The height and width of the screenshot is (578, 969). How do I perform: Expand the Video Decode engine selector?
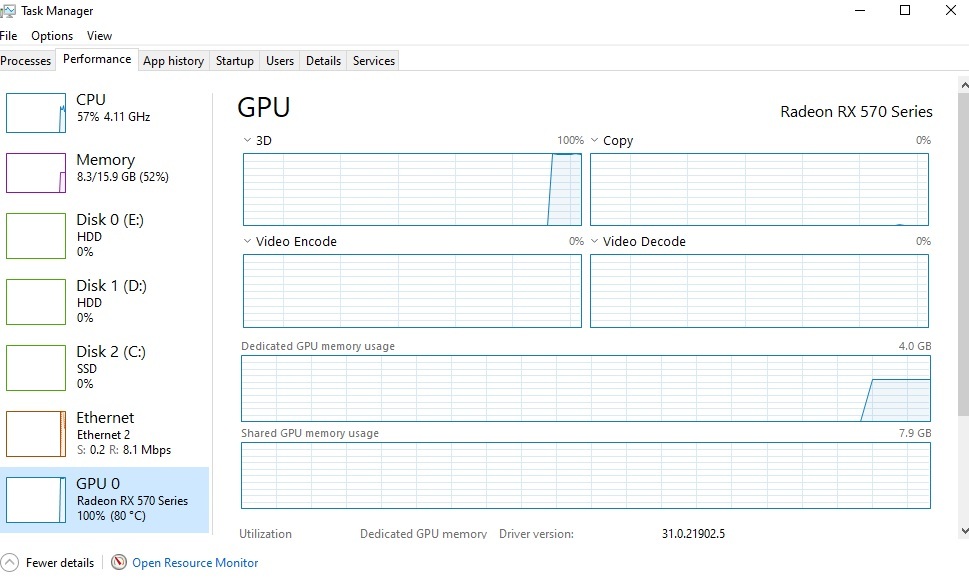click(x=595, y=241)
